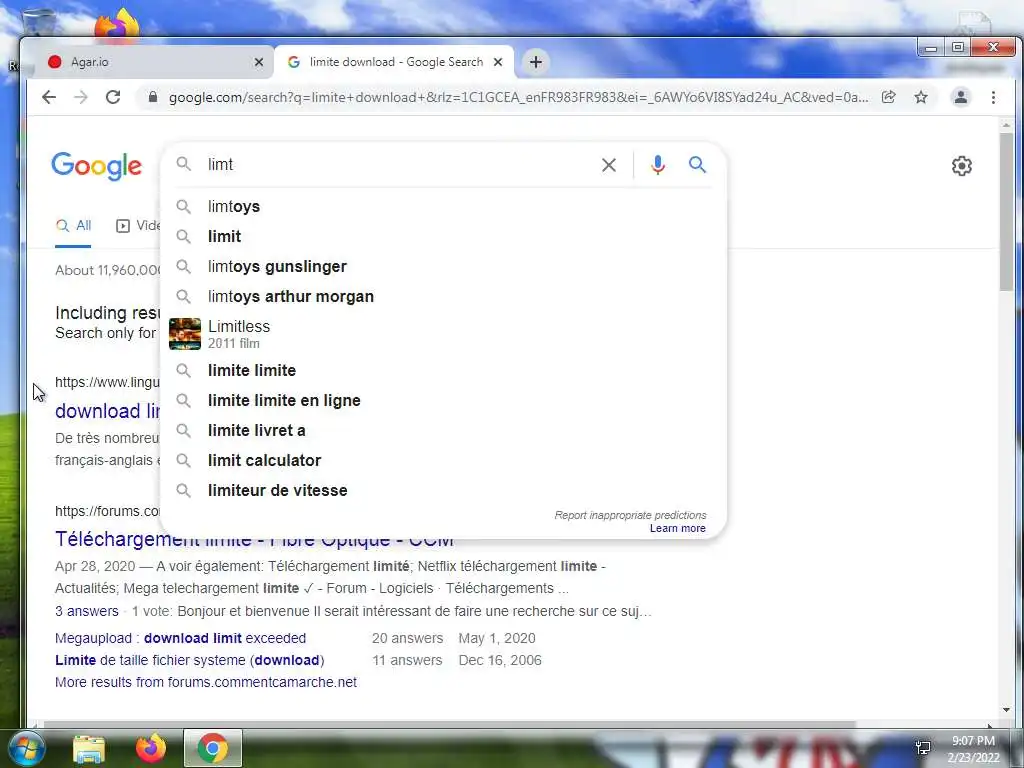Submit search with blue magnifier icon

click(x=697, y=165)
